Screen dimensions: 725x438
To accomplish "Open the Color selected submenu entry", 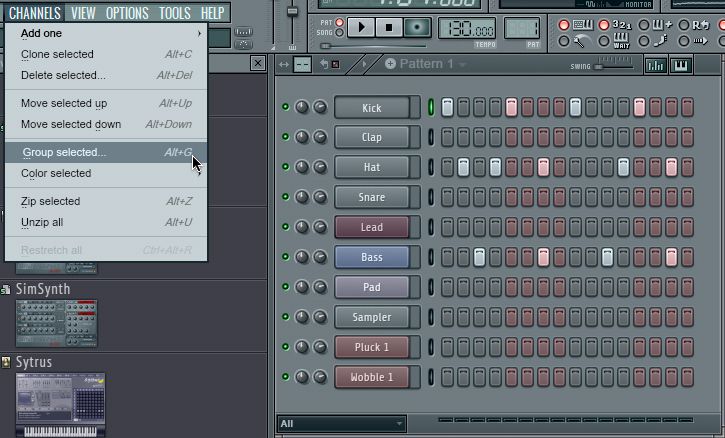I will (x=106, y=173).
